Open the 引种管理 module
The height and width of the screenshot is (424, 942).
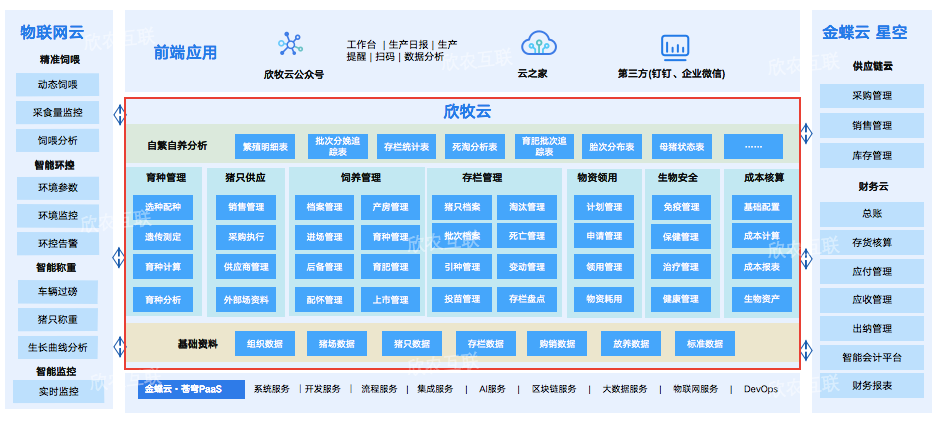(462, 267)
